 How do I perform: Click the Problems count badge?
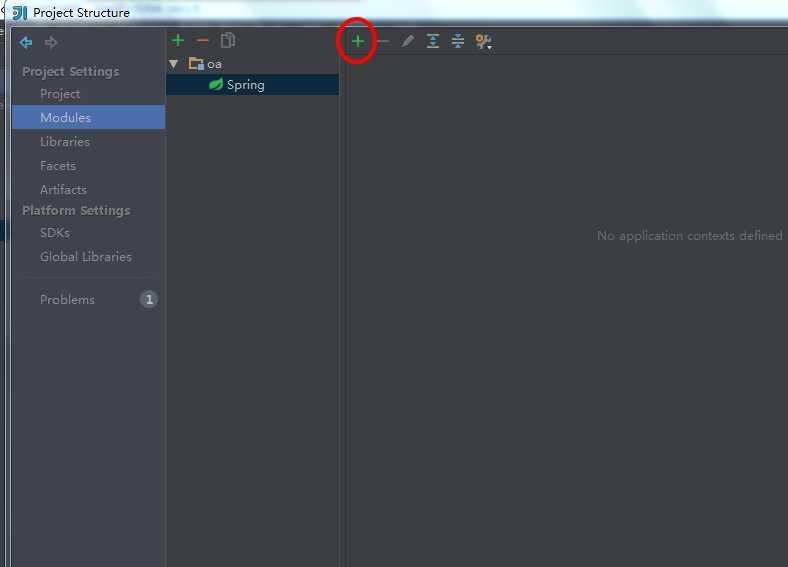click(149, 300)
